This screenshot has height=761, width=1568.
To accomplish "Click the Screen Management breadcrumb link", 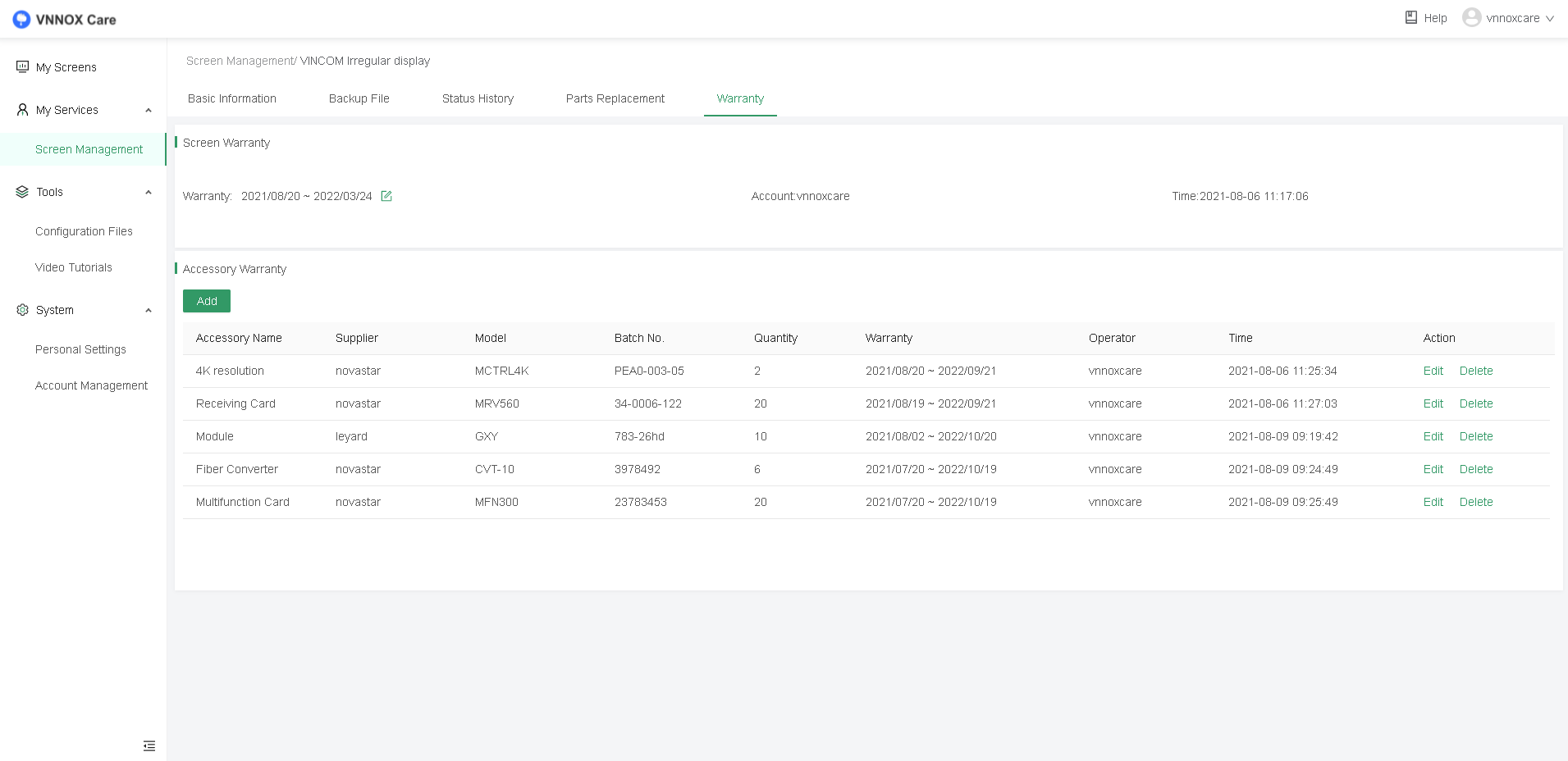I will coord(240,61).
